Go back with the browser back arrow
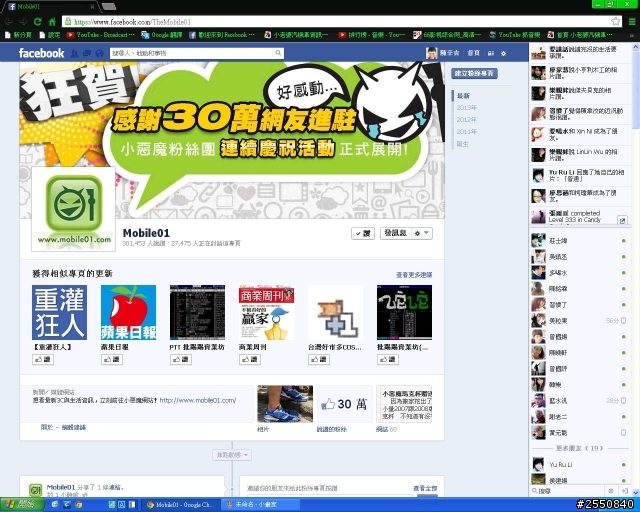Screen dimensions: 640x512 point(9,22)
